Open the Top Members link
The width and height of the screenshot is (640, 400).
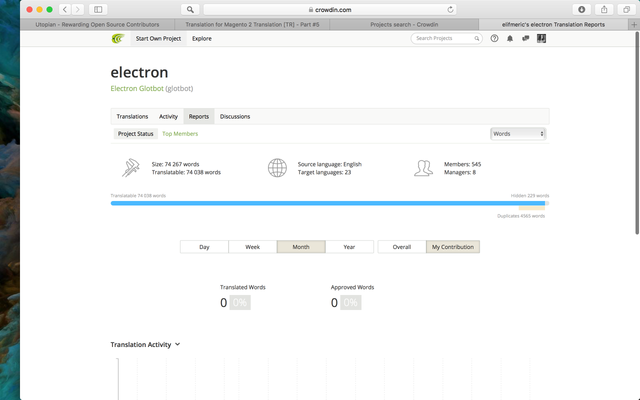[180, 133]
